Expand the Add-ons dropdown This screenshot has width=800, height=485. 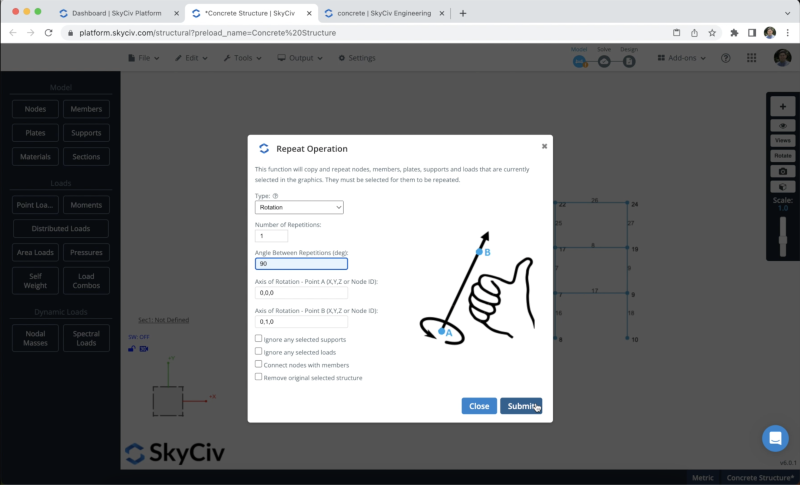point(682,58)
